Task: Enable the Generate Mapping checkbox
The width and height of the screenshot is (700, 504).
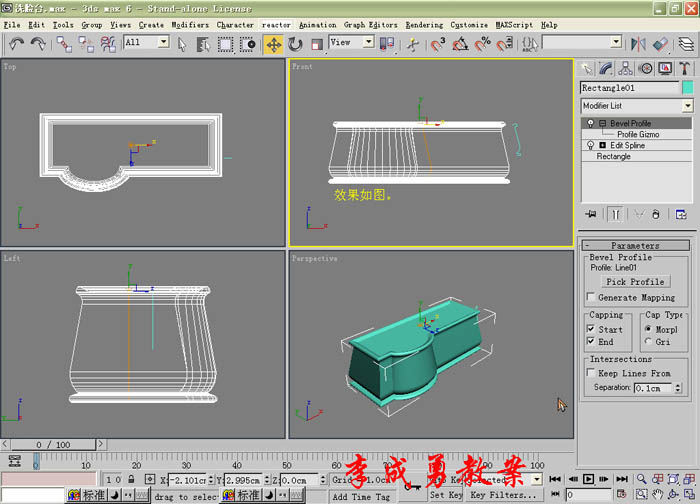Action: pyautogui.click(x=591, y=297)
